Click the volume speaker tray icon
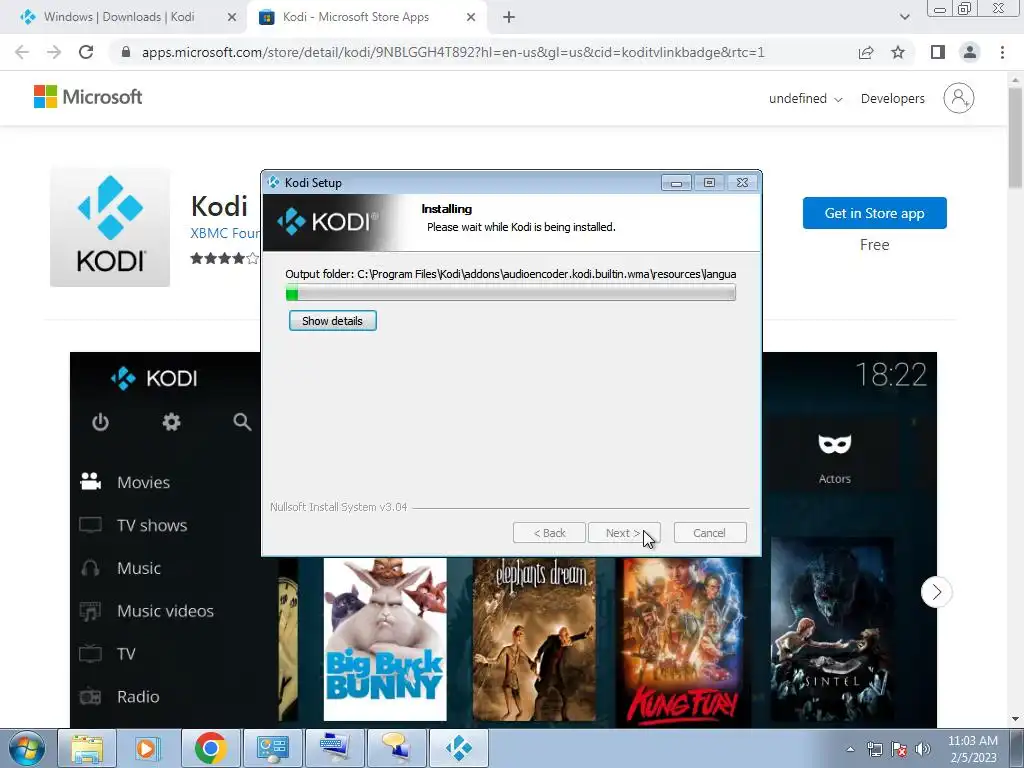 coord(923,749)
